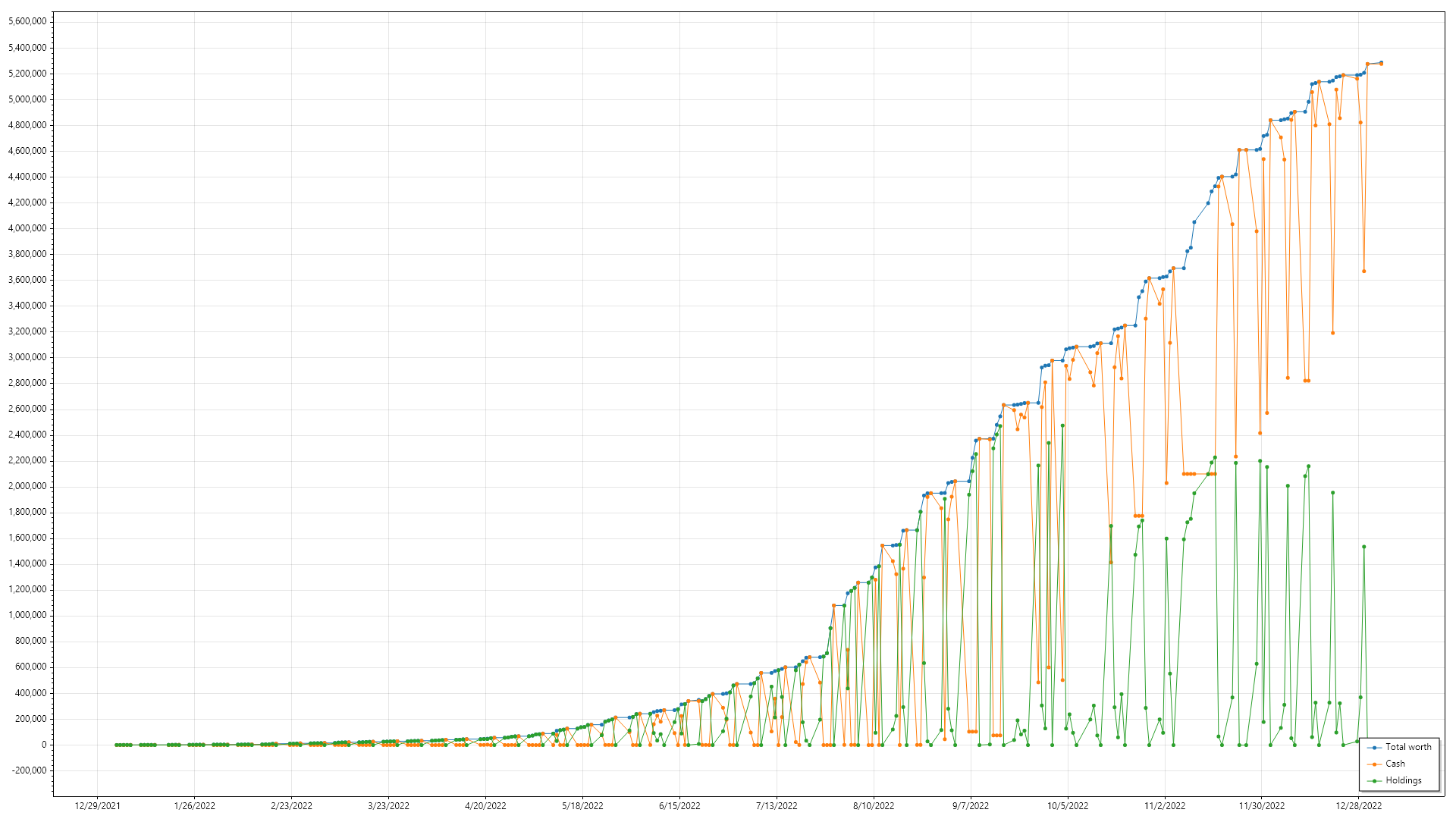1456x819 pixels.
Task: Click the 4,000,000 value axis label
Action: click(x=27, y=228)
